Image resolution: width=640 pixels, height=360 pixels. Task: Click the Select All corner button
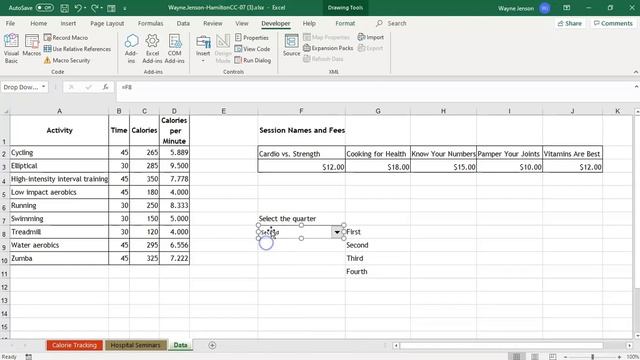[5, 111]
